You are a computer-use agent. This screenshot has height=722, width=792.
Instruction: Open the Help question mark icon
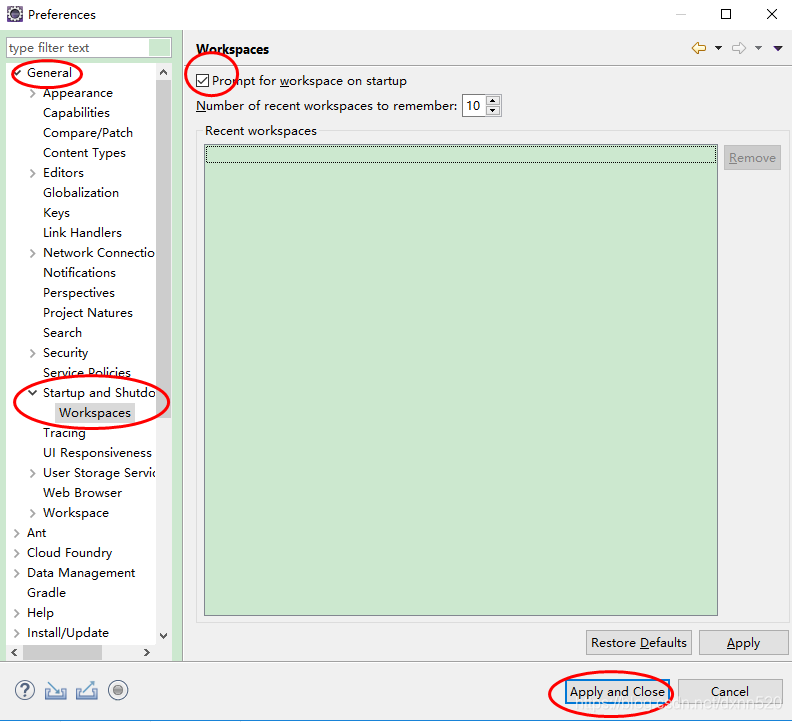coord(25,690)
